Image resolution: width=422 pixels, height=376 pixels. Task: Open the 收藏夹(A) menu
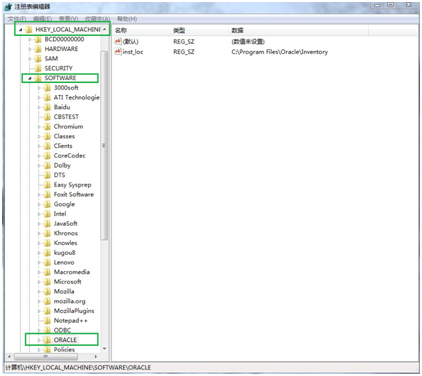pyautogui.click(x=97, y=19)
